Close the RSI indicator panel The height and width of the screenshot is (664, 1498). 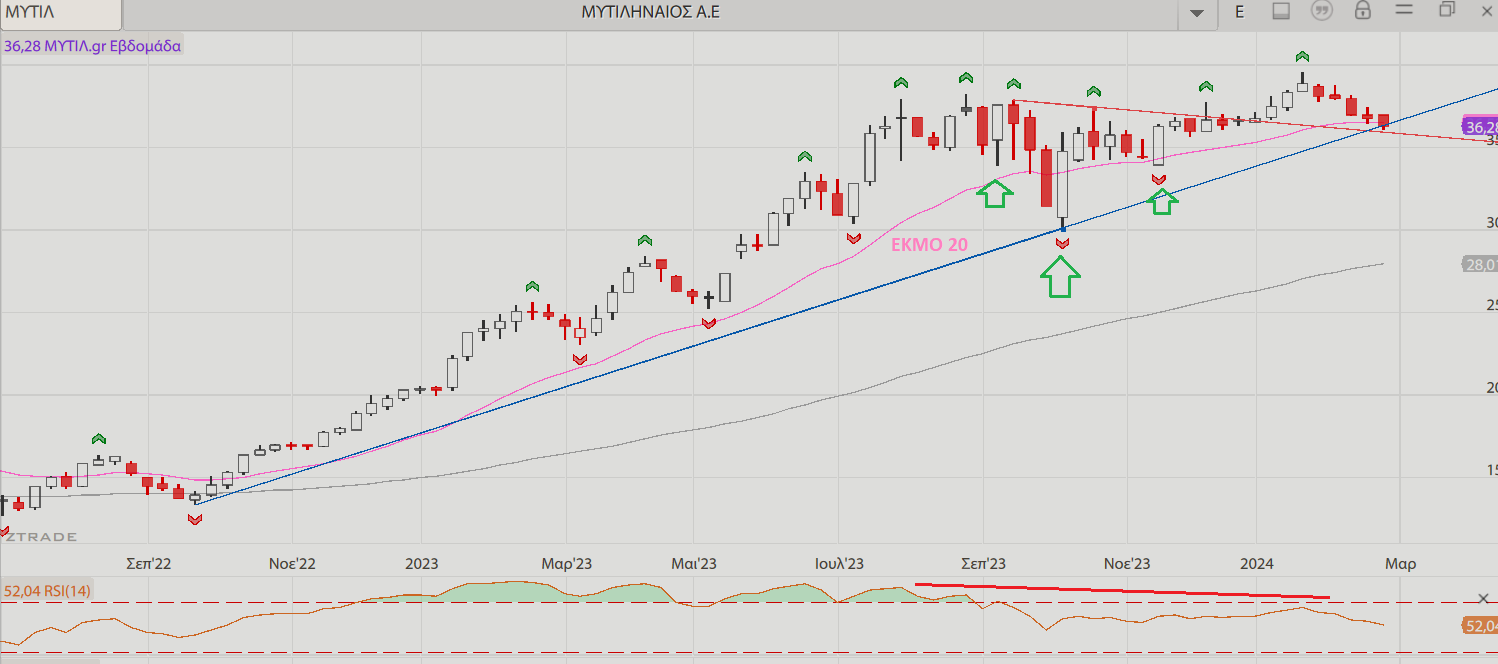(1483, 598)
